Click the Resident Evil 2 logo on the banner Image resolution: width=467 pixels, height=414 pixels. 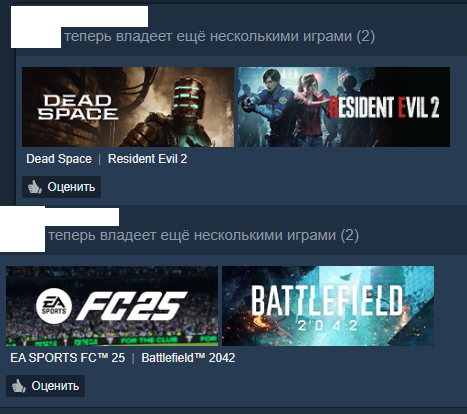tap(384, 107)
